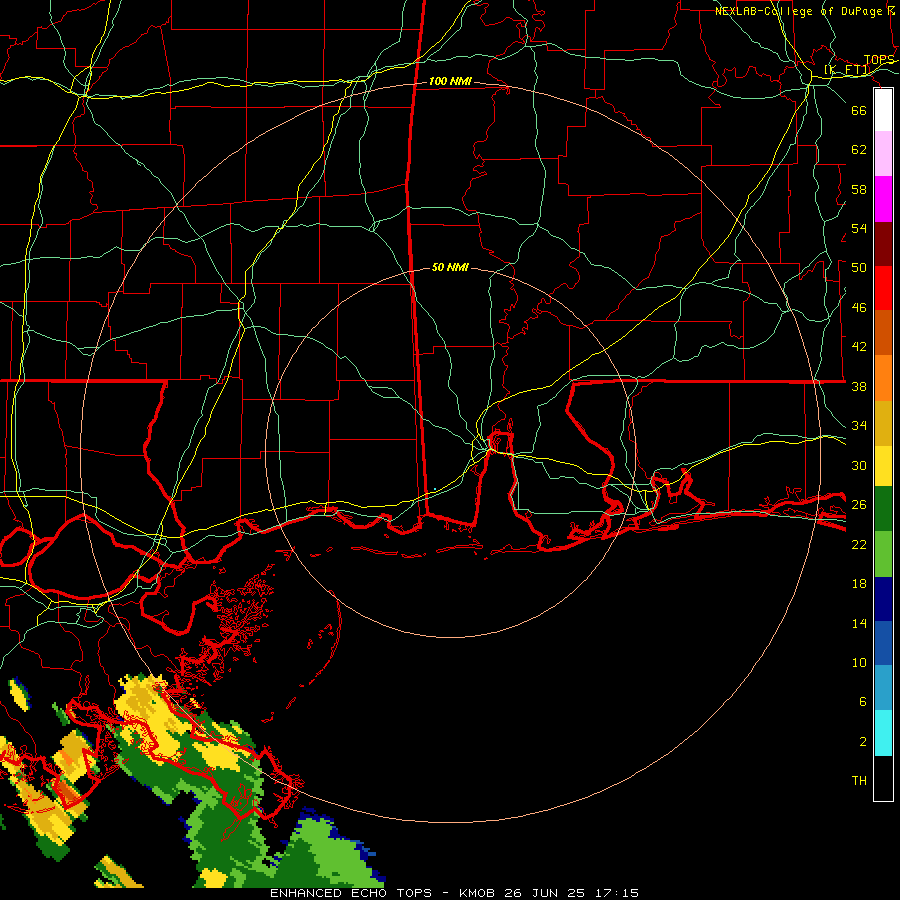Viewport: 900px width, 900px height.
Task: Click legend value 2
Action: [x=863, y=742]
